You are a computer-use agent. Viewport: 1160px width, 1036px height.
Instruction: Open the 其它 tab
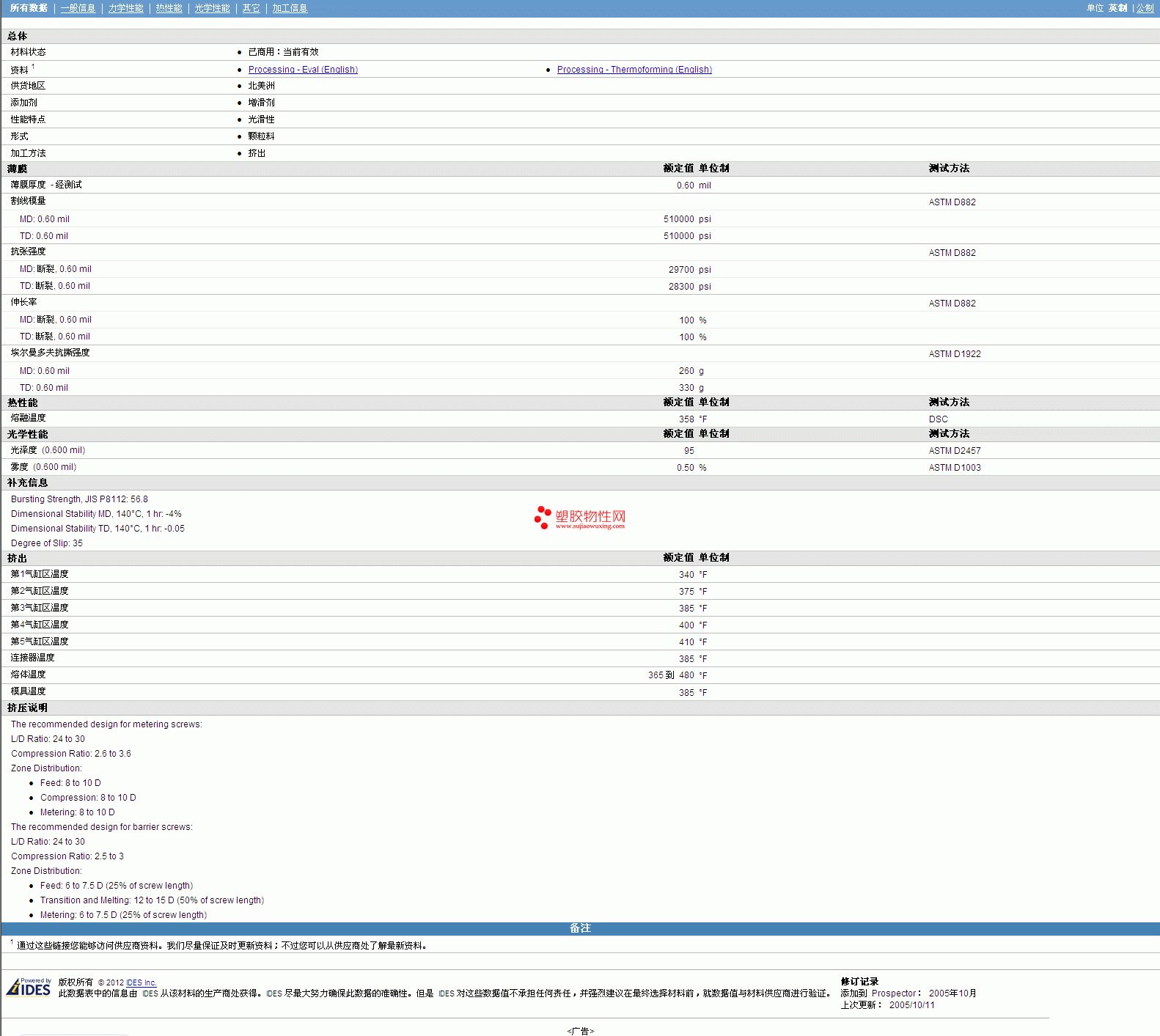[251, 8]
